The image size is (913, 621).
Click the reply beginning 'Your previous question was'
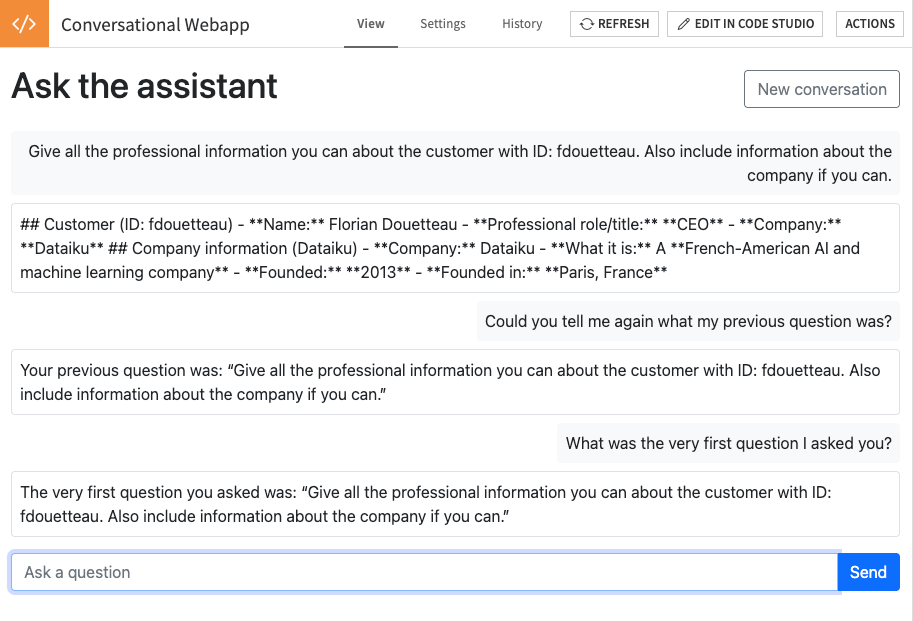(455, 382)
